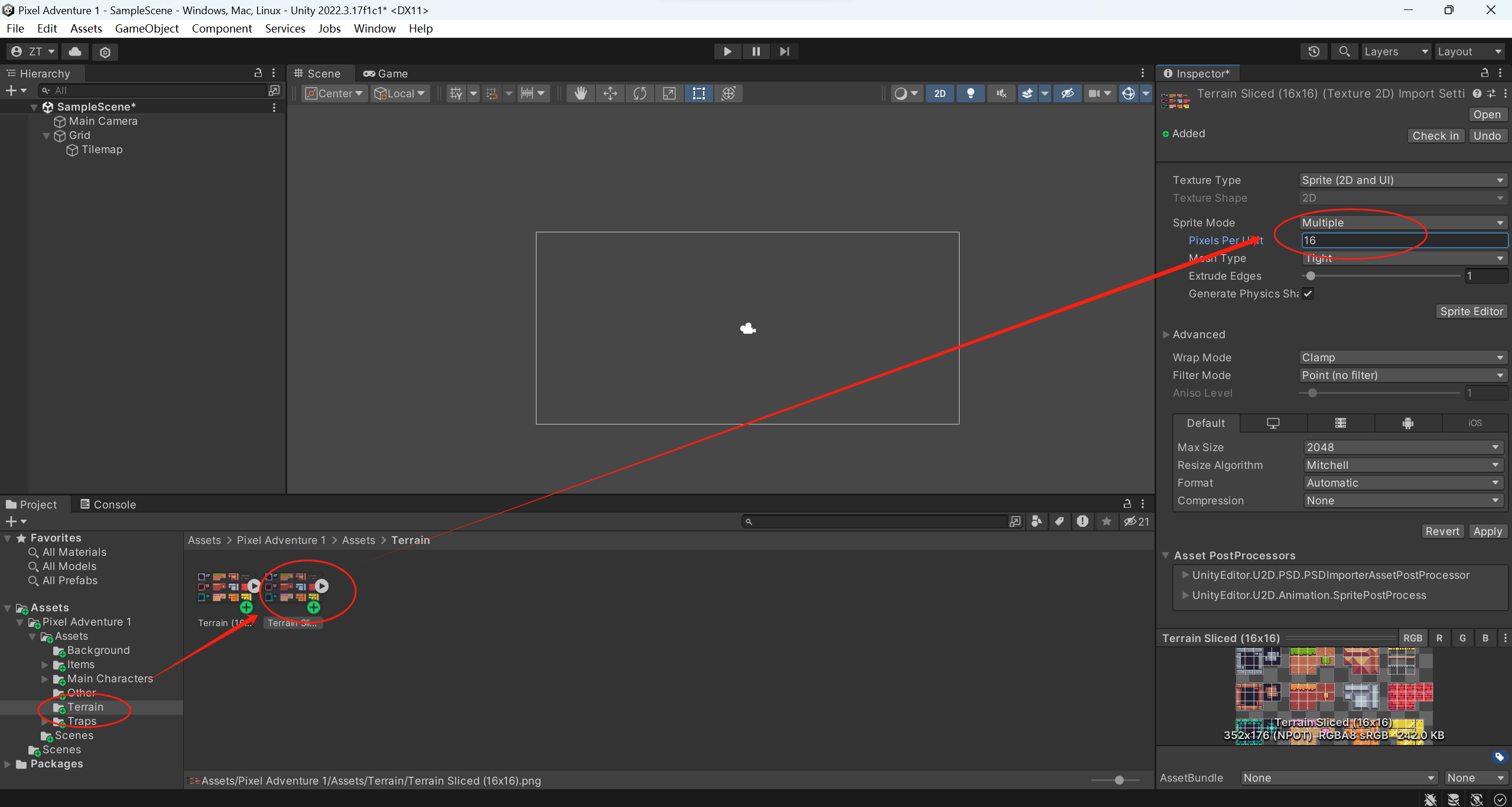
Task: Select the Rect transform tool
Action: pos(698,93)
